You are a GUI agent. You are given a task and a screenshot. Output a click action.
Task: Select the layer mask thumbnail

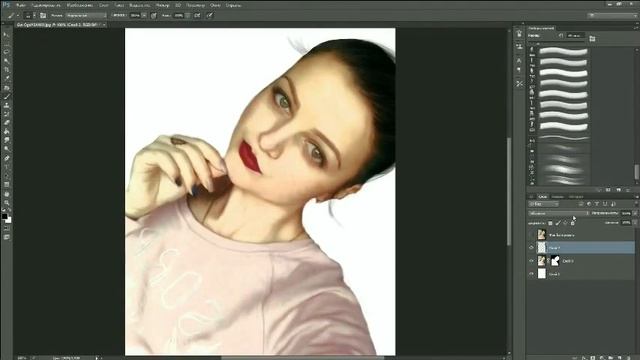pos(555,261)
